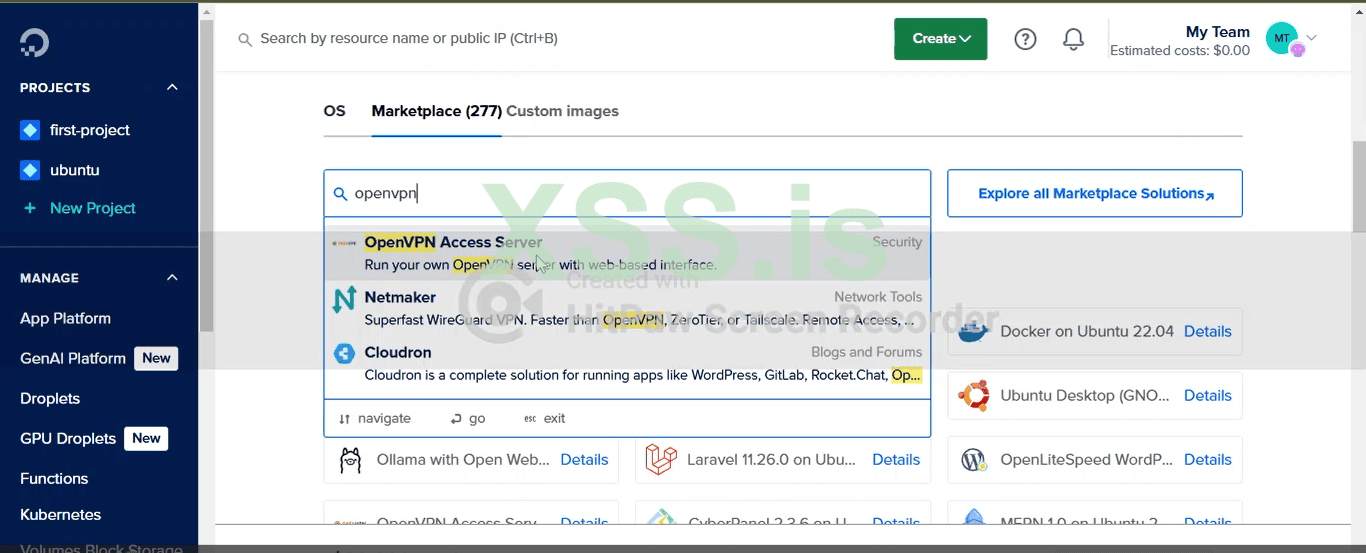
Task: Click the New badge beside GenAI Platform
Action: [x=156, y=358]
